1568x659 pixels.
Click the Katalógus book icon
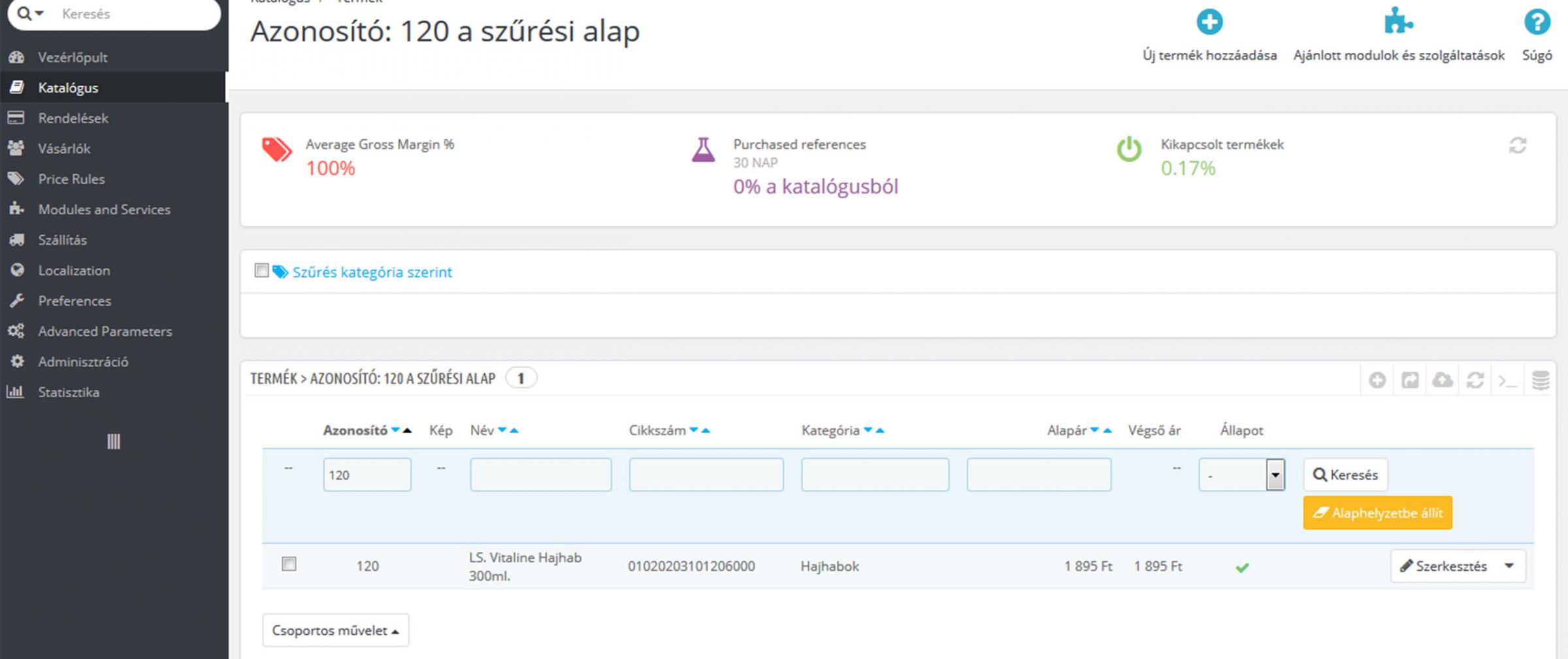(16, 87)
